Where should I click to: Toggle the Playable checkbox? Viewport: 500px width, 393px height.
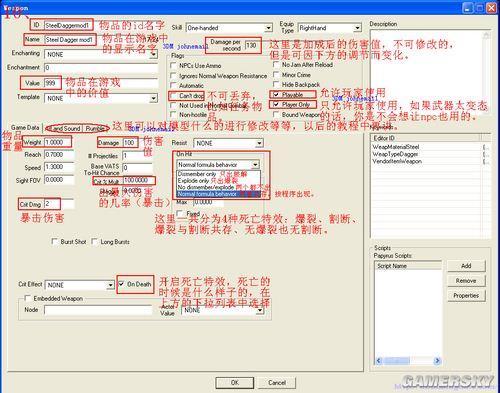pos(276,94)
